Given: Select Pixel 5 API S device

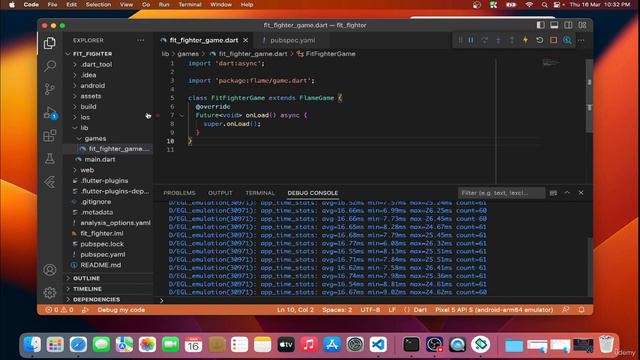Looking at the screenshot, I should point(494,310).
